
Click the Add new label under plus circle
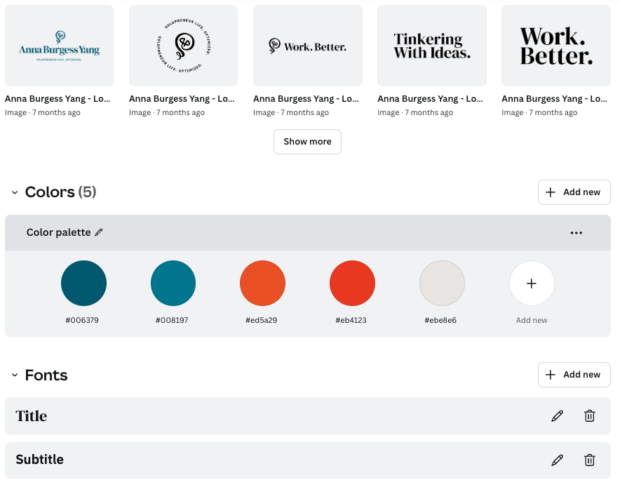tap(531, 320)
